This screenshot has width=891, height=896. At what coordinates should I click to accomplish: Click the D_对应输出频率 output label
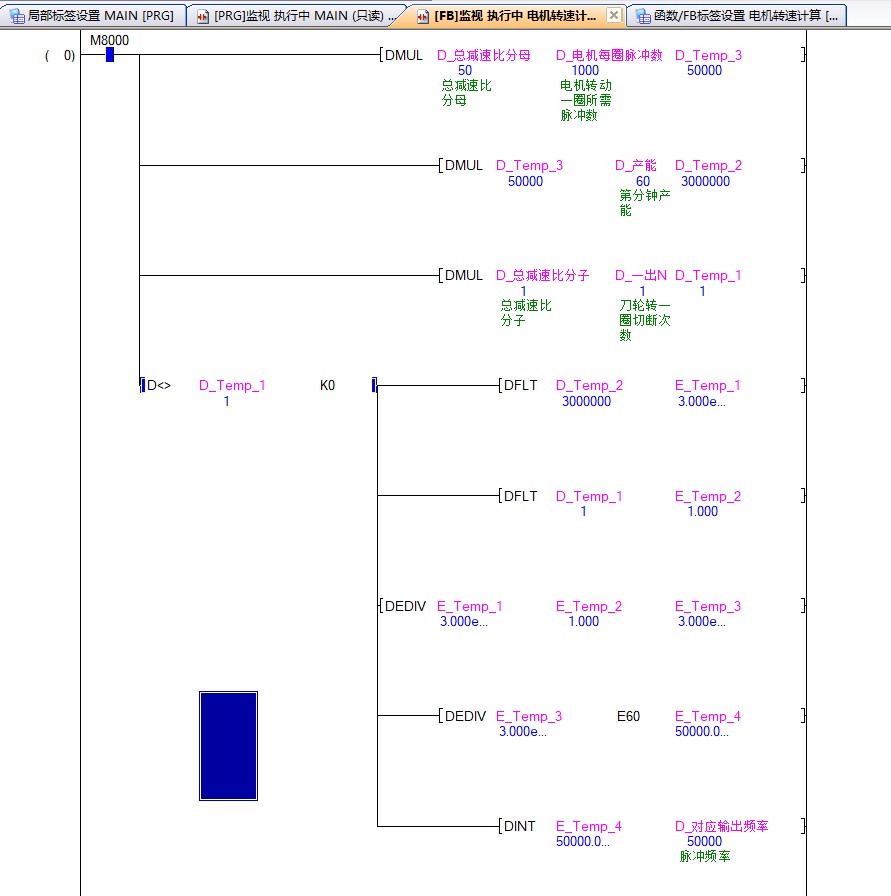(721, 826)
